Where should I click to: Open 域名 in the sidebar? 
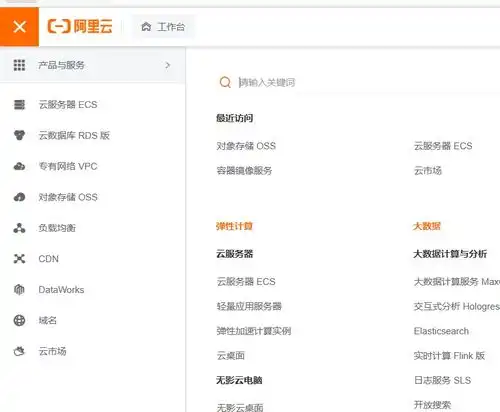pyautogui.click(x=48, y=320)
